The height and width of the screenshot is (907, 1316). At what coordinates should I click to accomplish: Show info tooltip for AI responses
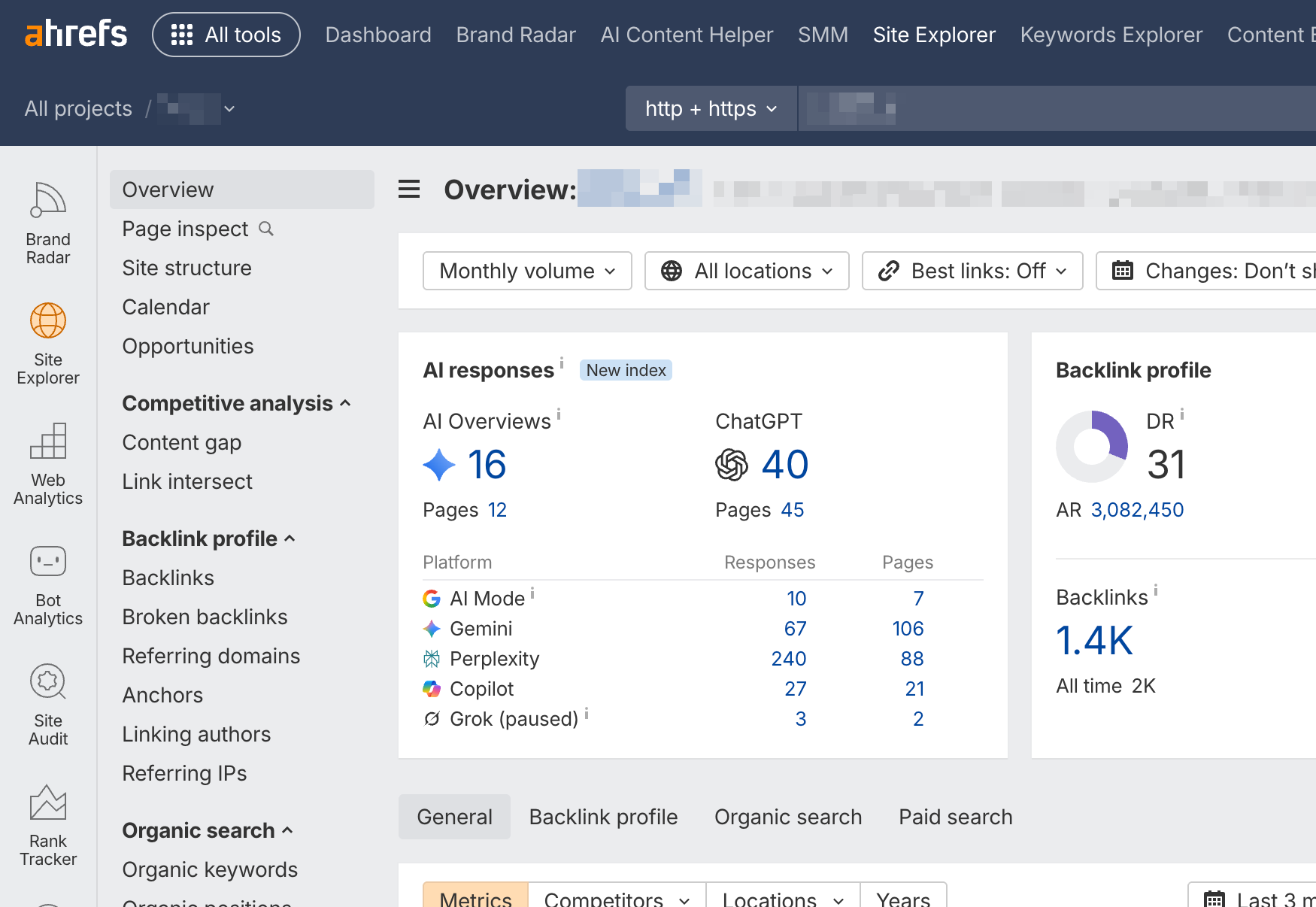coord(562,363)
